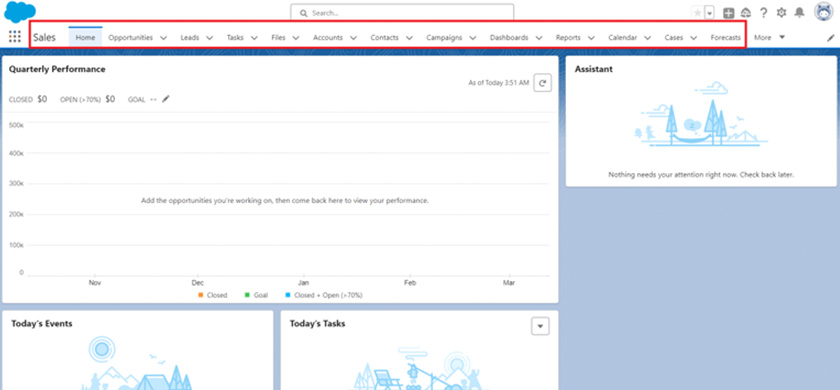Viewport: 840px width, 390px height.
Task: Click the 'As of Today 3:51 AM' timestamp
Action: 499,83
